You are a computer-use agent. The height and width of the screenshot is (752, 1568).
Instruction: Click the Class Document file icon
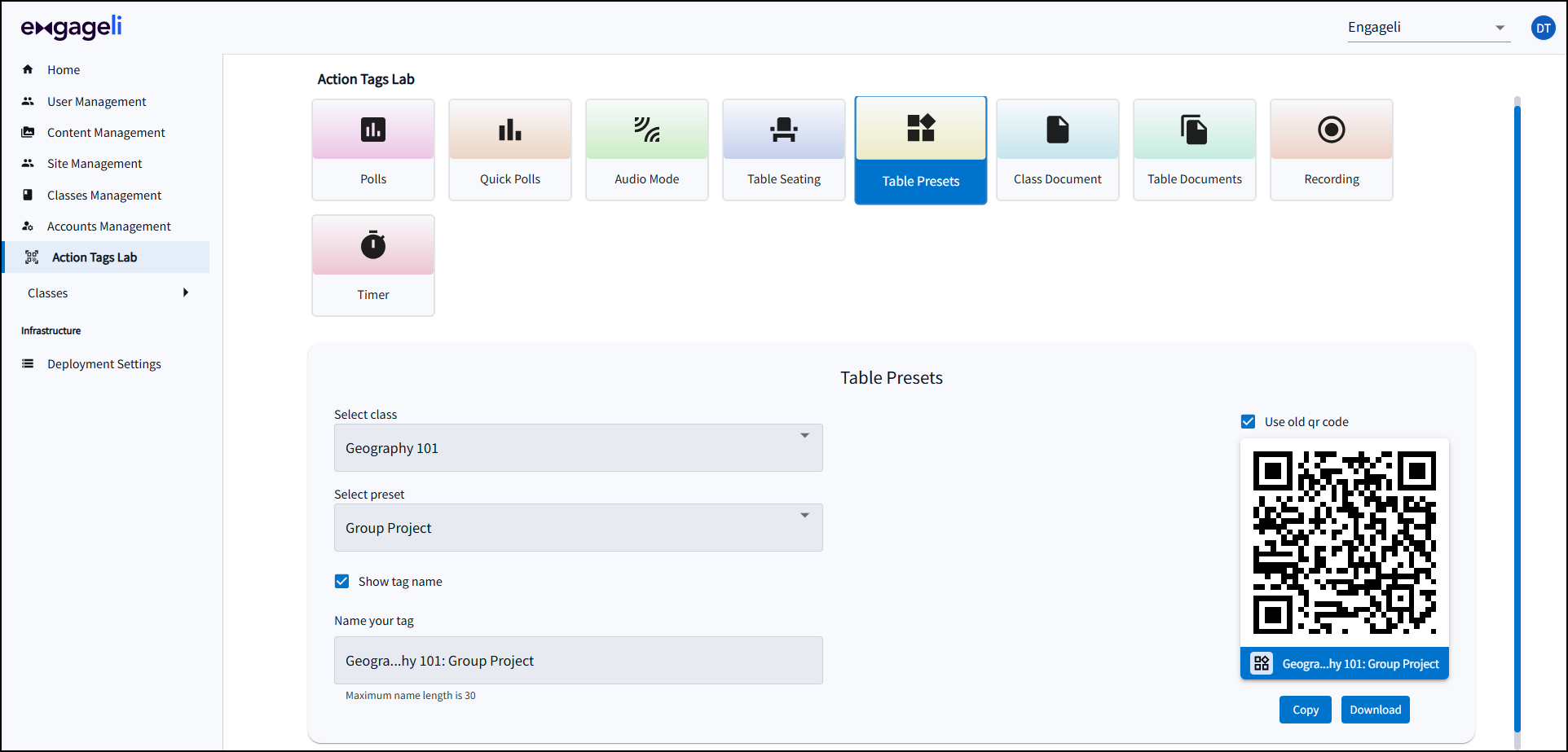1058,130
